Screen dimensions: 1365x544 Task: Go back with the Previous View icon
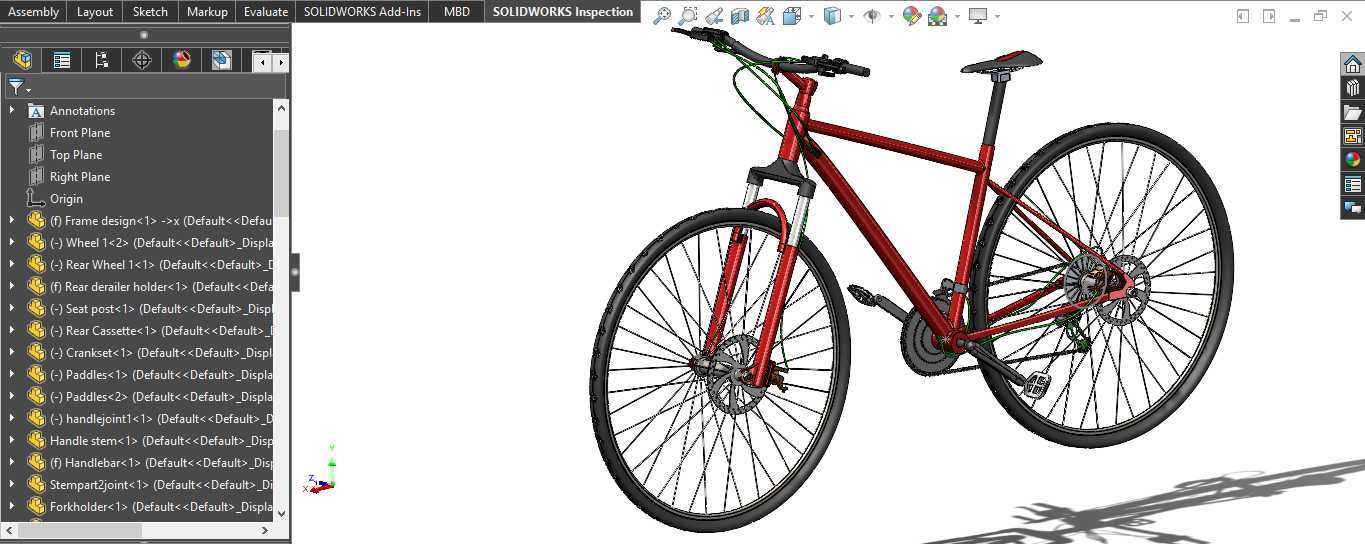click(x=714, y=16)
